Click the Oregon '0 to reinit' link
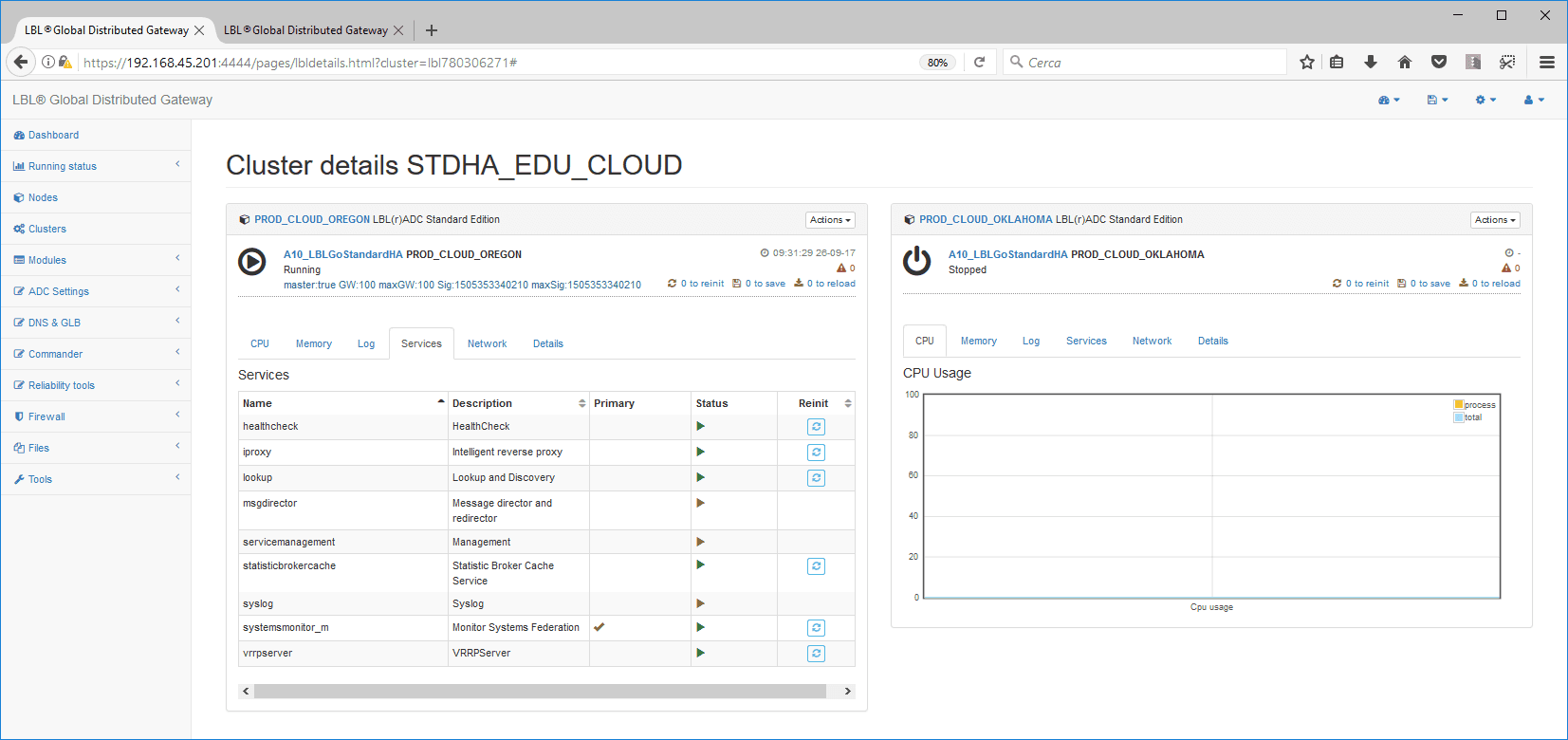Screen dimensions: 1568x740 click(x=695, y=284)
